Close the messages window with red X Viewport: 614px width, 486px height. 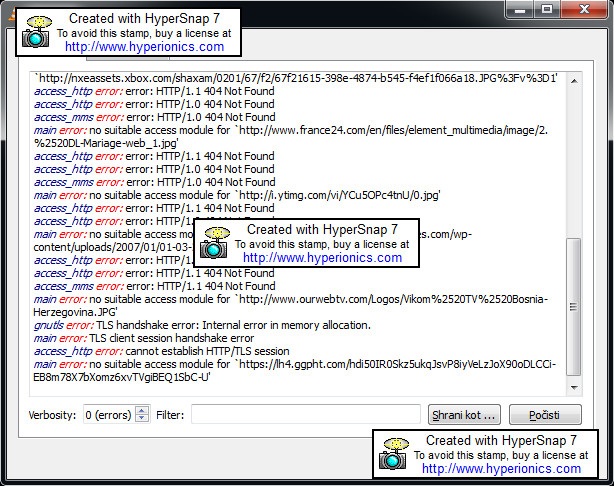pos(583,9)
